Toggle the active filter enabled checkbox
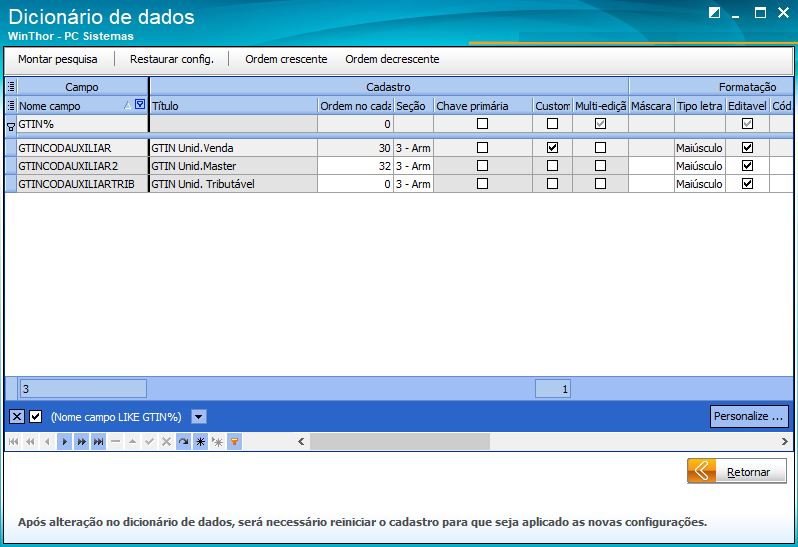The height and width of the screenshot is (547, 798). coord(36,417)
